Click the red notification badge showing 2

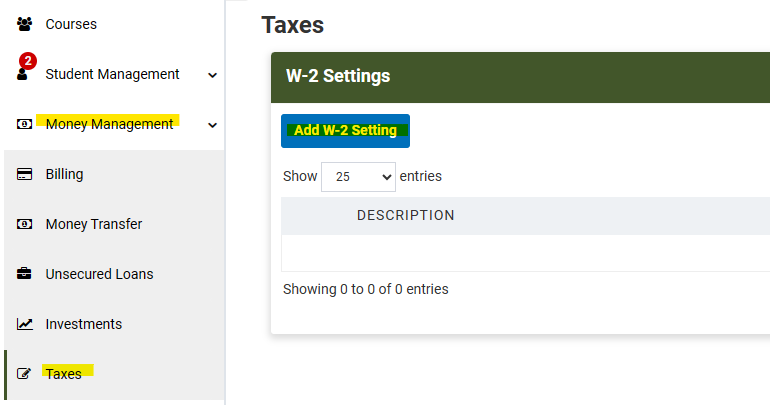28,61
